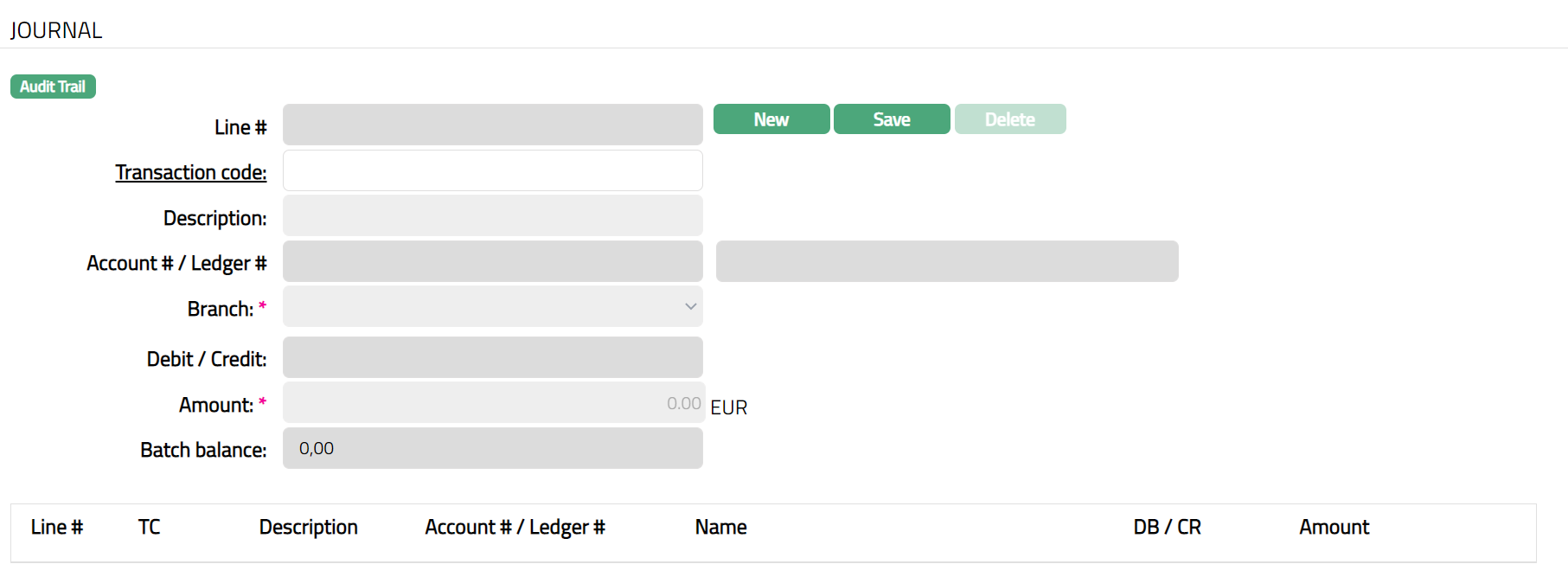1568x577 pixels.
Task: Click the Line # input field
Action: click(492, 125)
